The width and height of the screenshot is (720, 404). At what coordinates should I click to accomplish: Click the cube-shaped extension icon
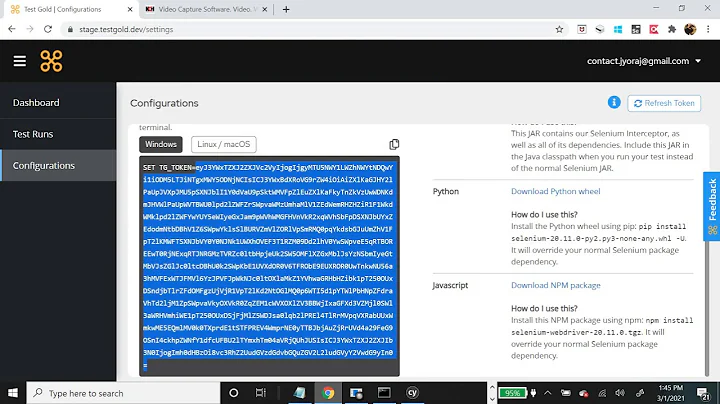(600, 29)
